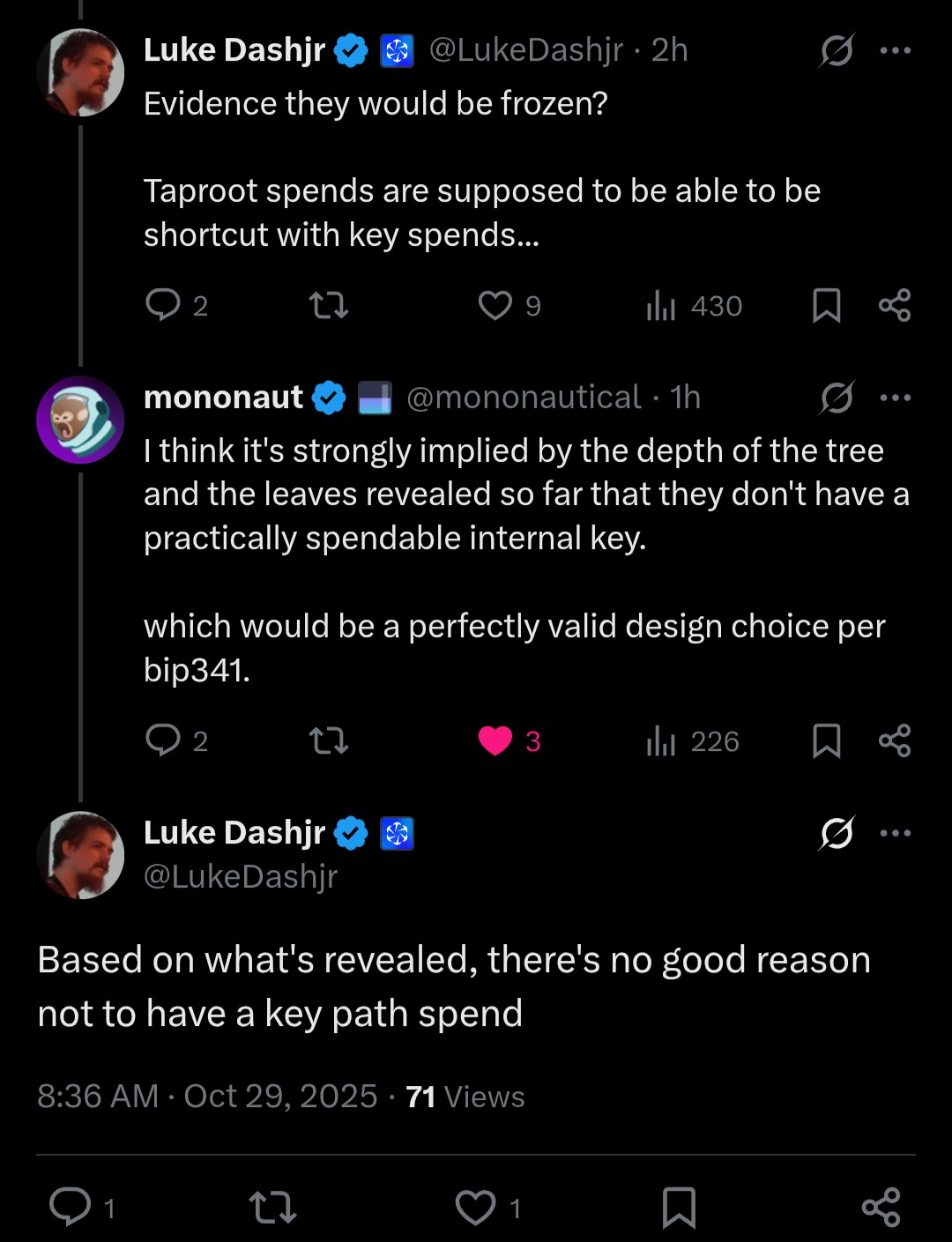Click Grok icon on main tweet
This screenshot has width=952, height=1242.
pyautogui.click(x=836, y=833)
